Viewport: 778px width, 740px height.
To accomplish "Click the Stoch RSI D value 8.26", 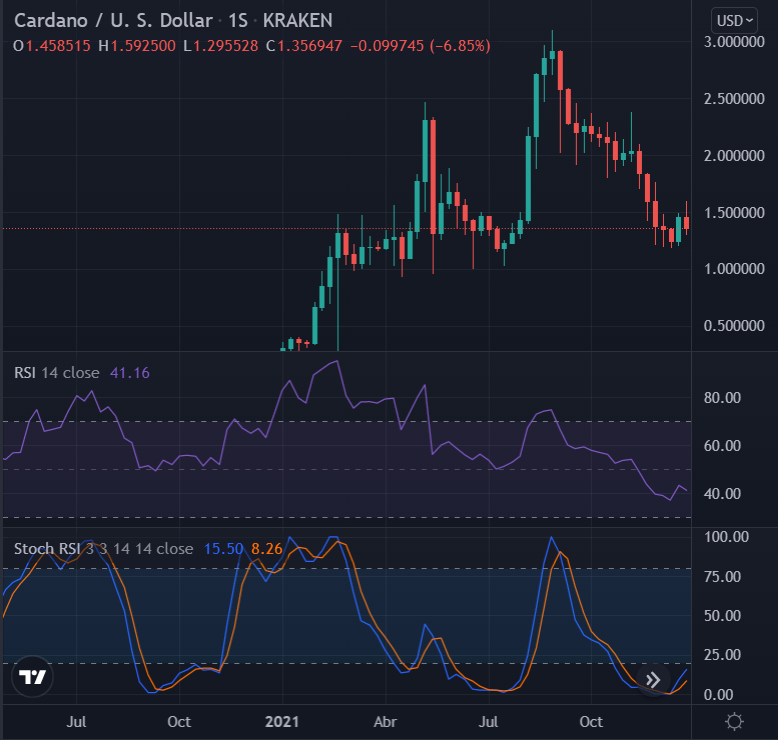I will (267, 549).
